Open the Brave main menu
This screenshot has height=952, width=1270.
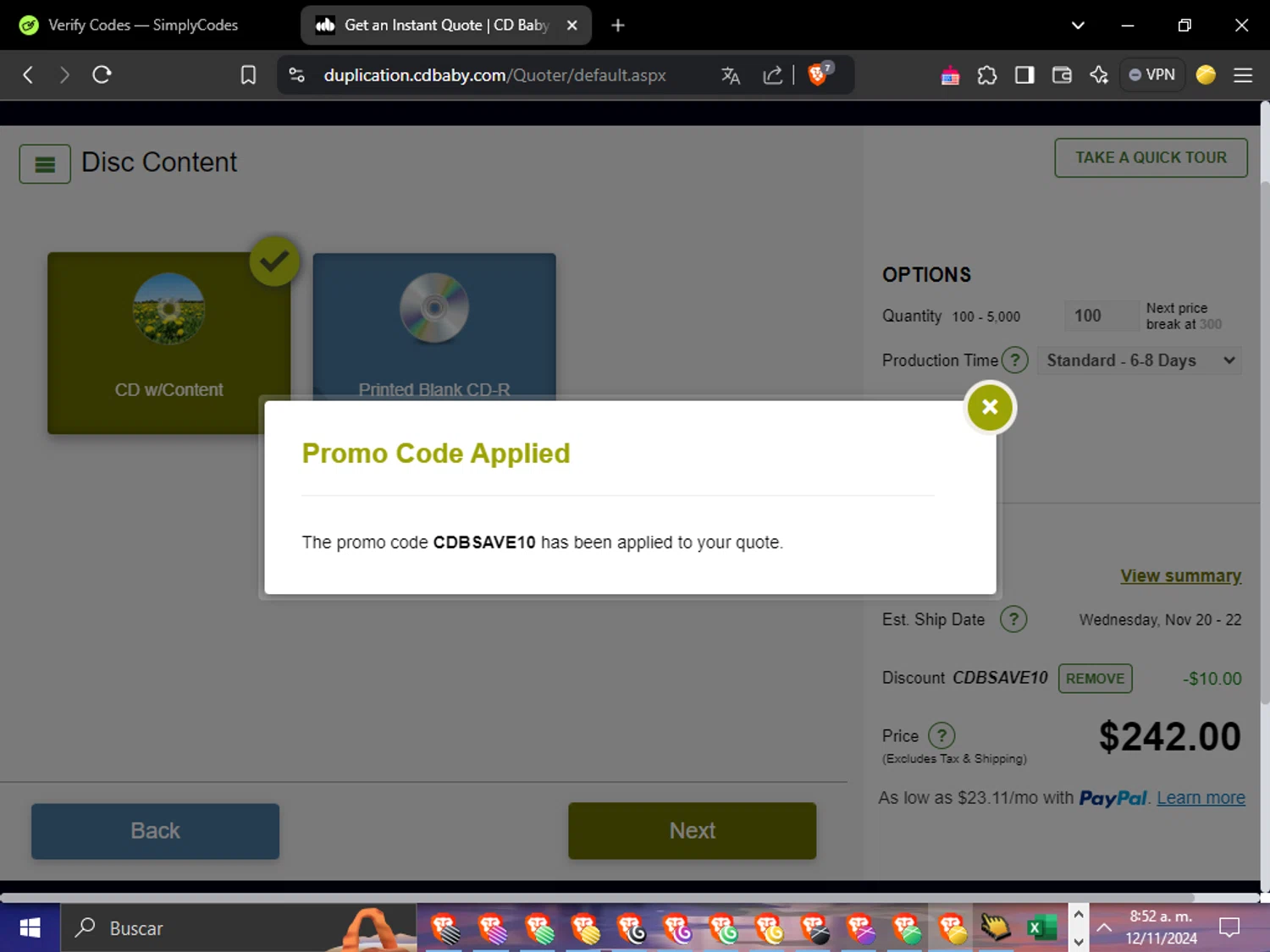tap(1243, 75)
